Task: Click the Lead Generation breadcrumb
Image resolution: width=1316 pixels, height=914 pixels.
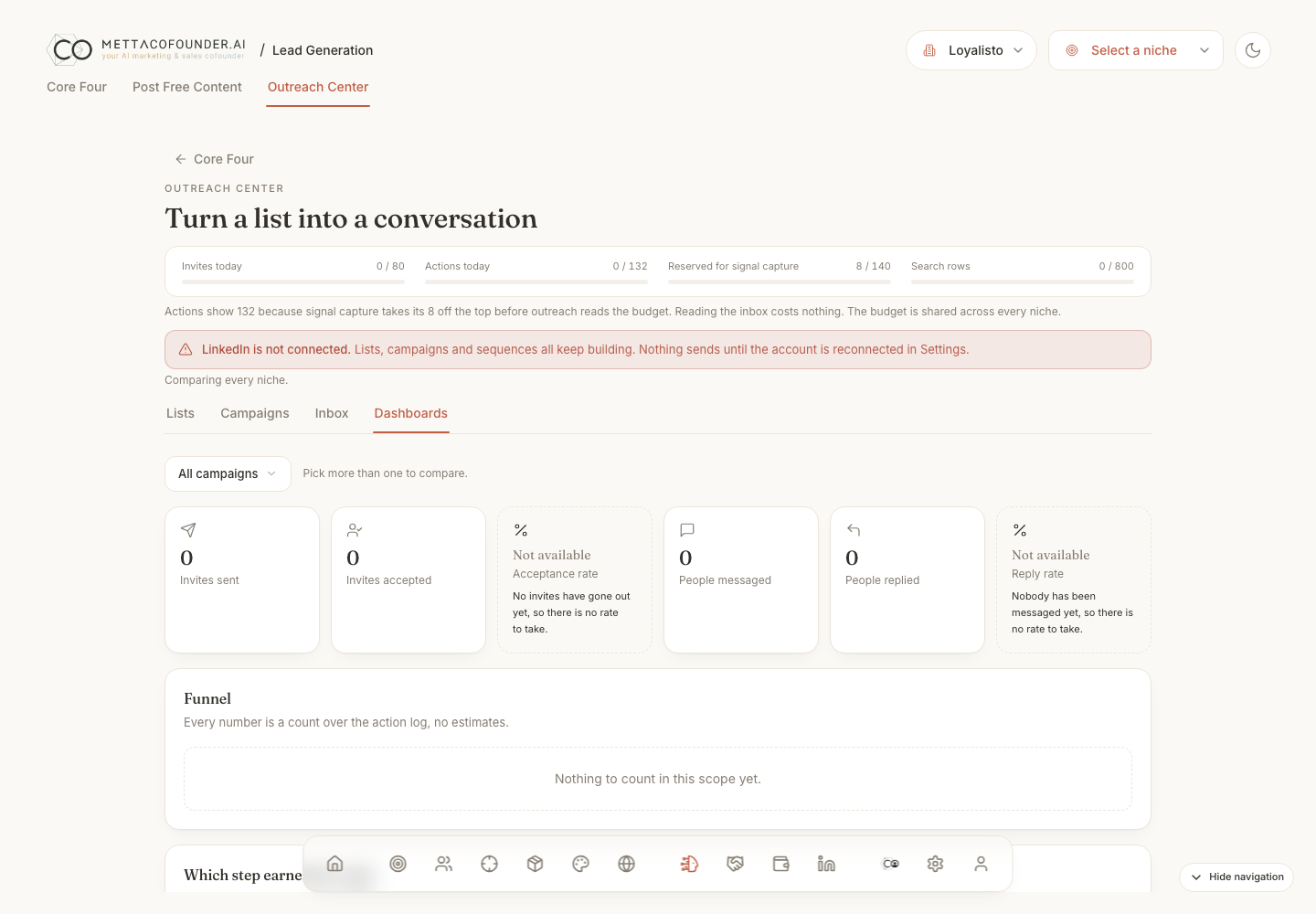Action: coord(323,50)
